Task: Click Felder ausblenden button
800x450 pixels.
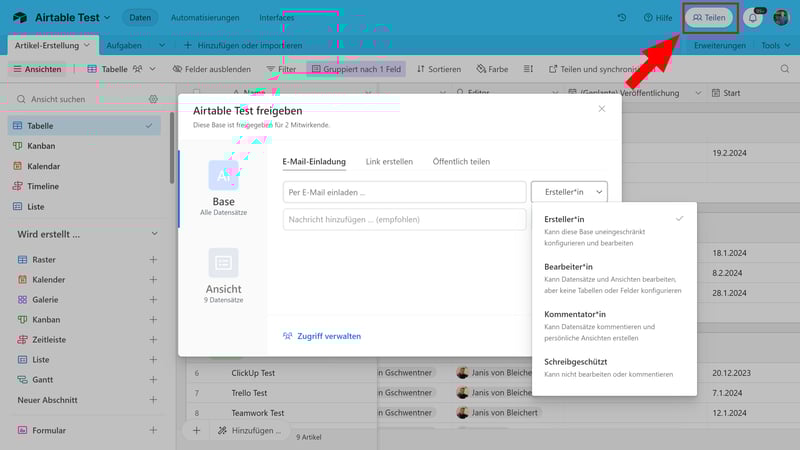Action: (x=212, y=69)
